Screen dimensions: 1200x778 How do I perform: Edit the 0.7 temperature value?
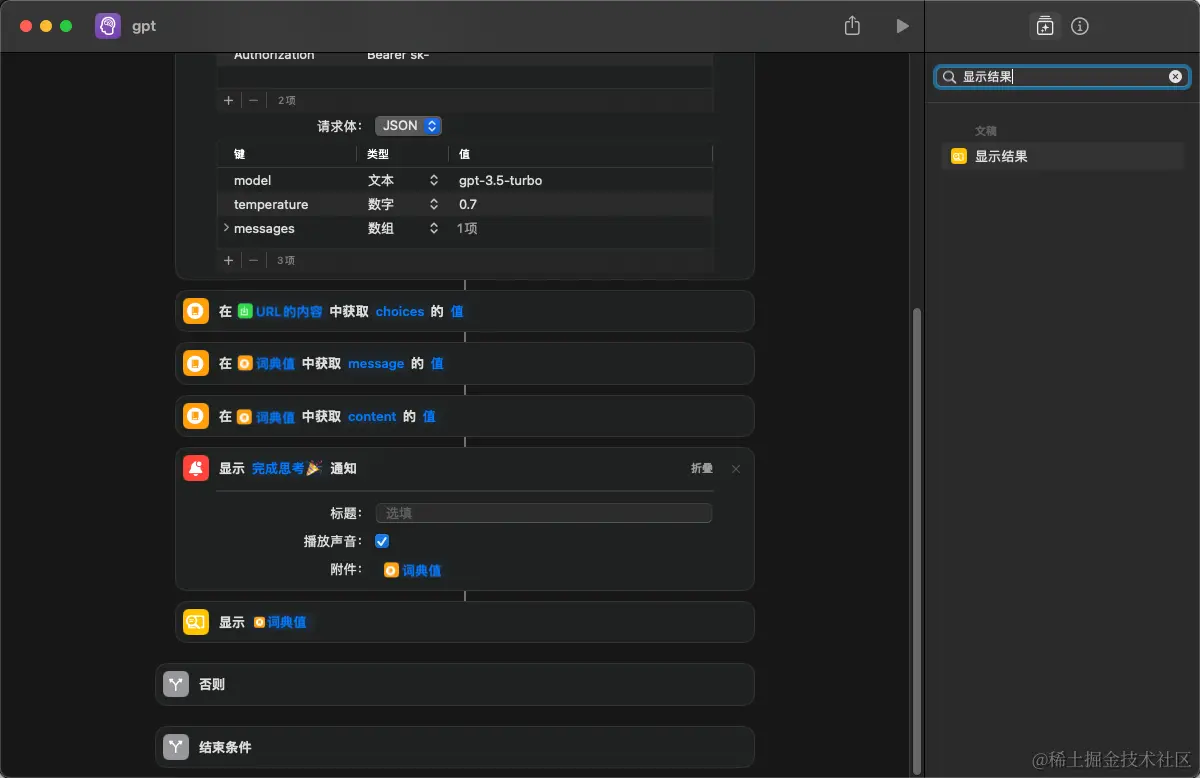(468, 205)
